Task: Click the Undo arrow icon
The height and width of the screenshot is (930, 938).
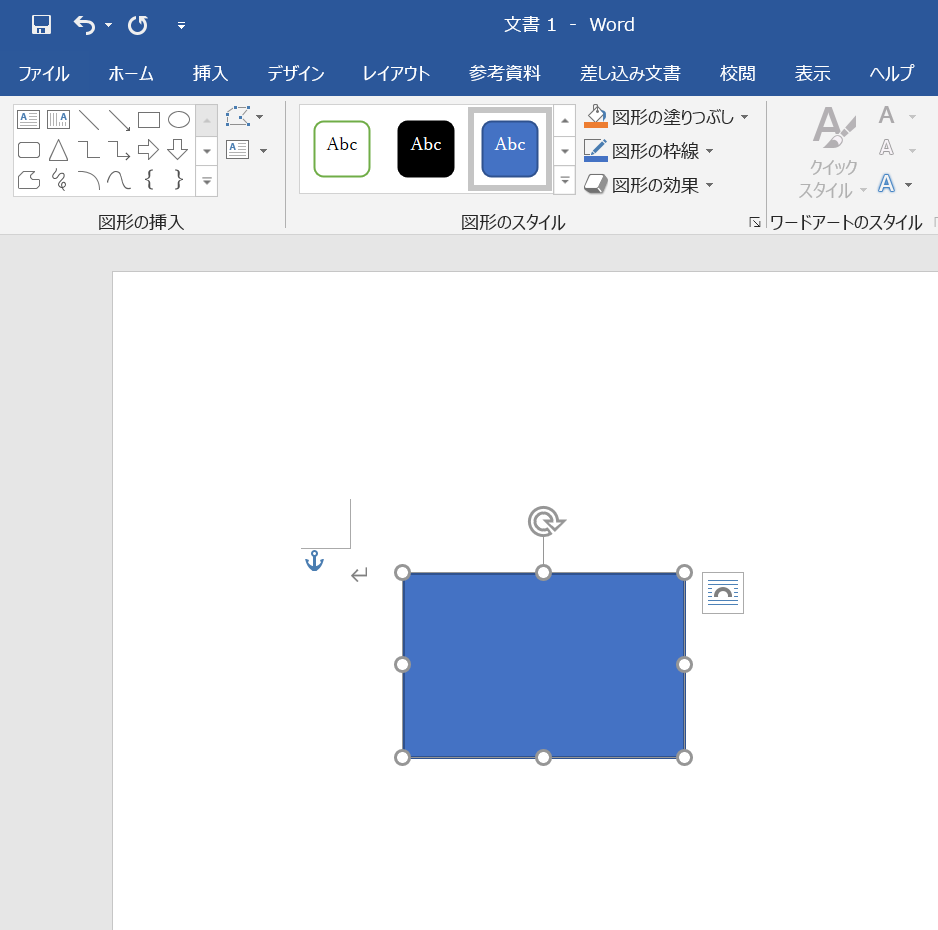Action: (x=85, y=25)
